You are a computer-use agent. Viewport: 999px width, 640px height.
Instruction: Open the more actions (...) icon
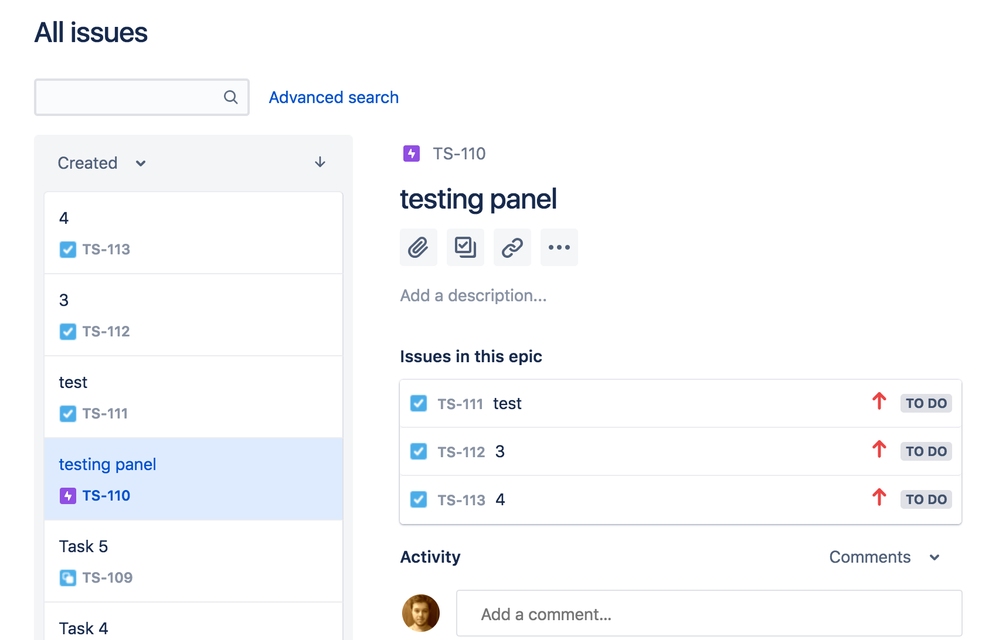point(559,247)
